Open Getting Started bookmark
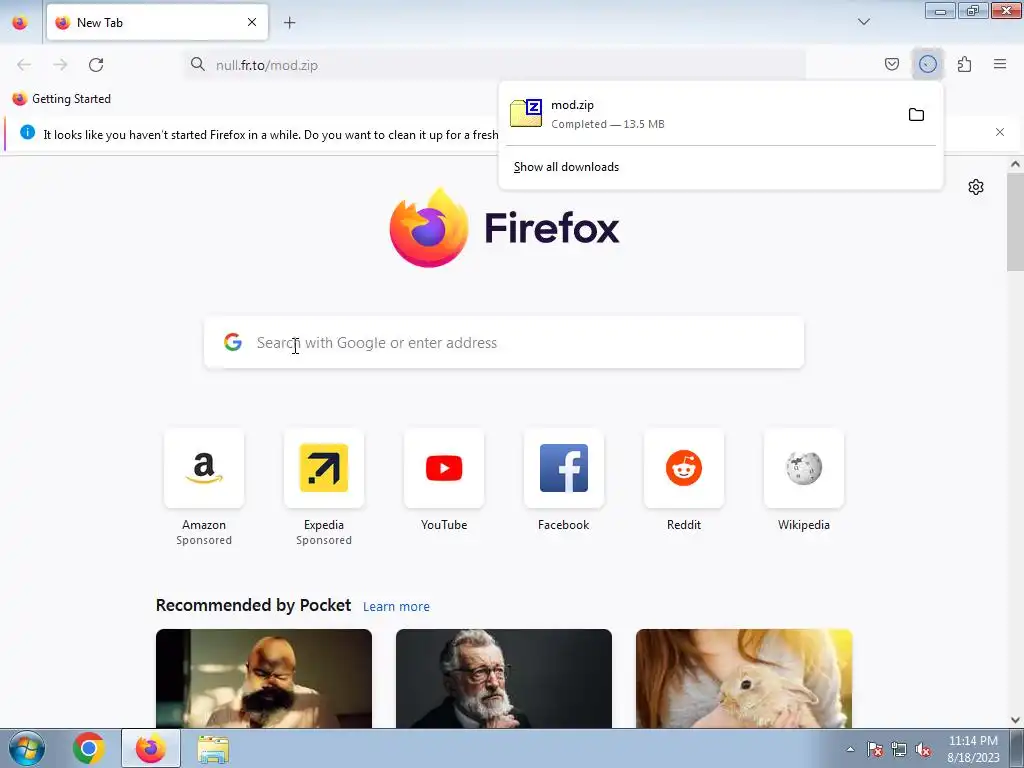 (x=62, y=99)
